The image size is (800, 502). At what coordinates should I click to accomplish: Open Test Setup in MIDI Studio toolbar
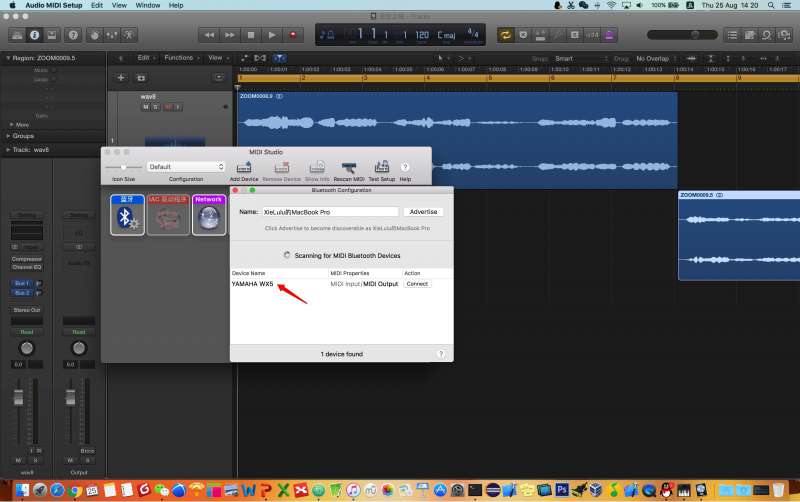(381, 167)
